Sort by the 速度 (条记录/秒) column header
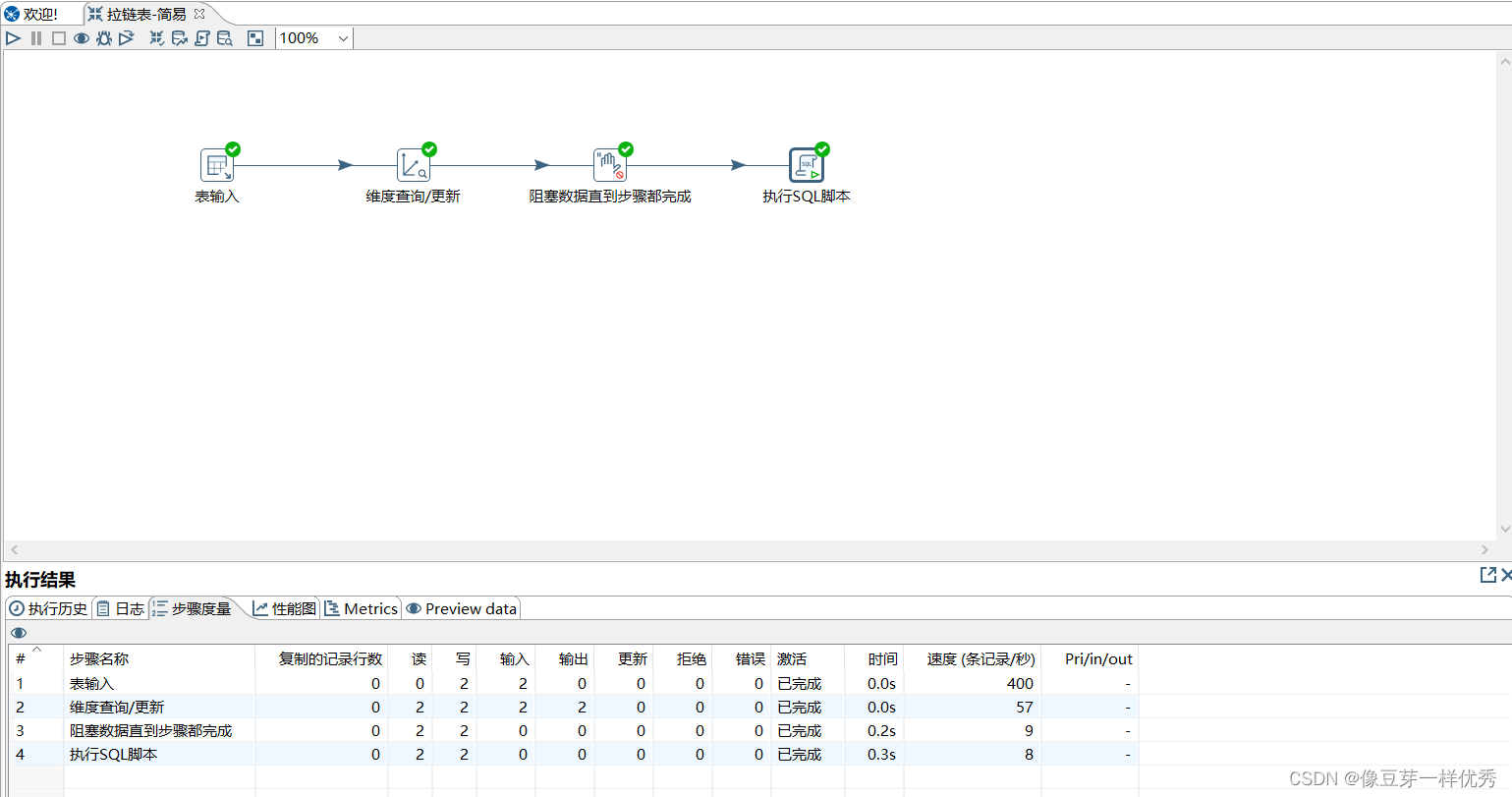 click(973, 658)
